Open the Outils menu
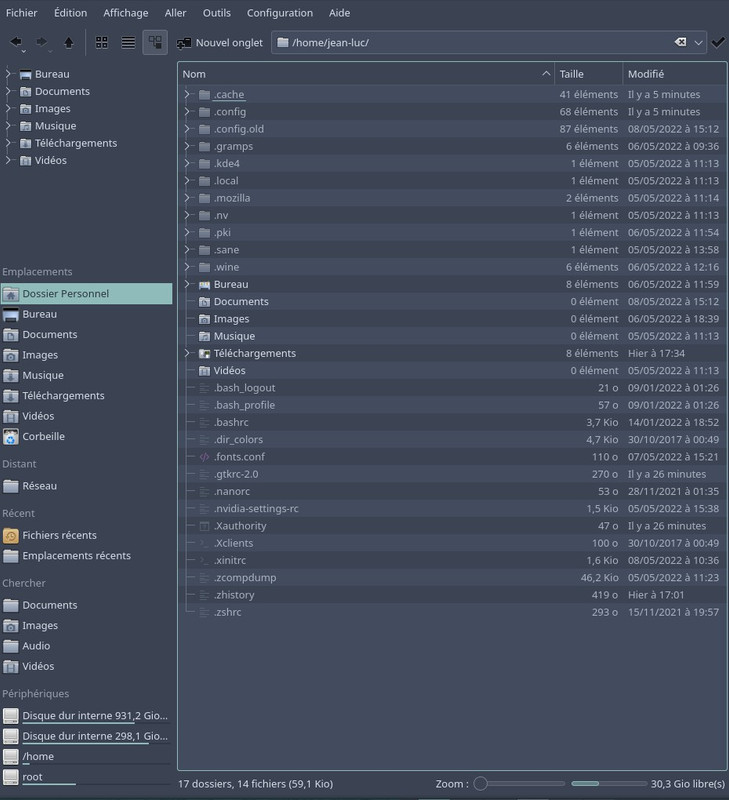 (x=217, y=13)
